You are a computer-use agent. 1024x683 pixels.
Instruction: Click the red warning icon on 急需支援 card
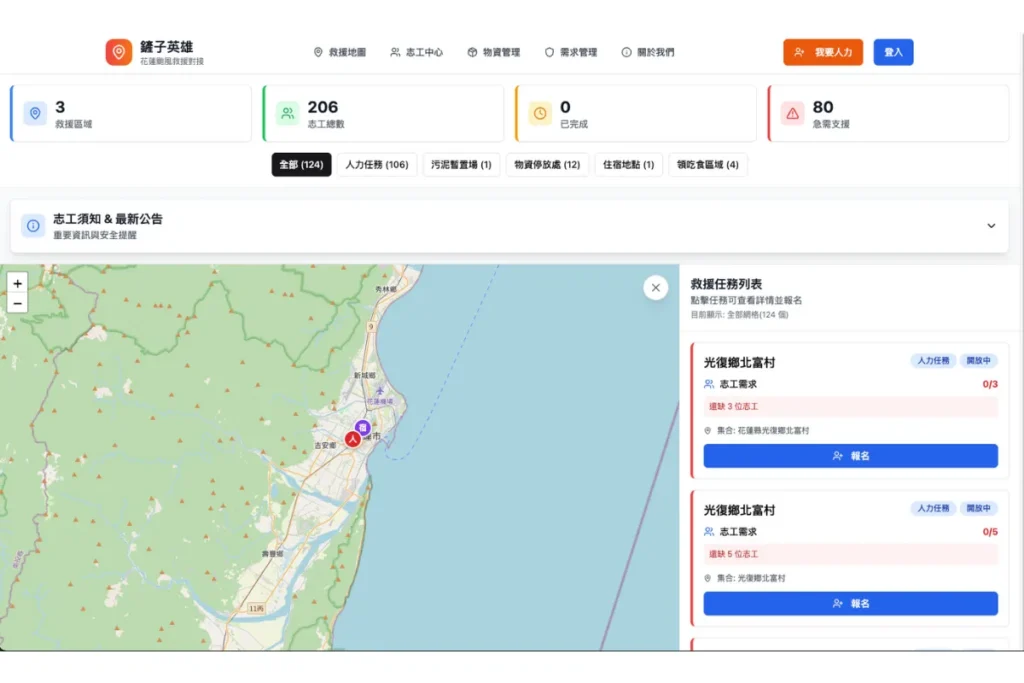[793, 114]
